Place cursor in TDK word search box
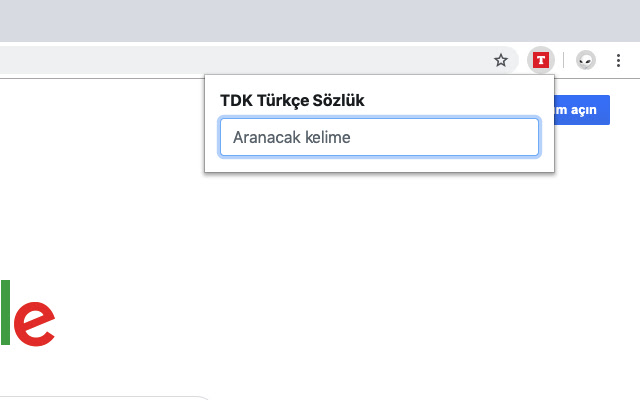 pyautogui.click(x=379, y=138)
